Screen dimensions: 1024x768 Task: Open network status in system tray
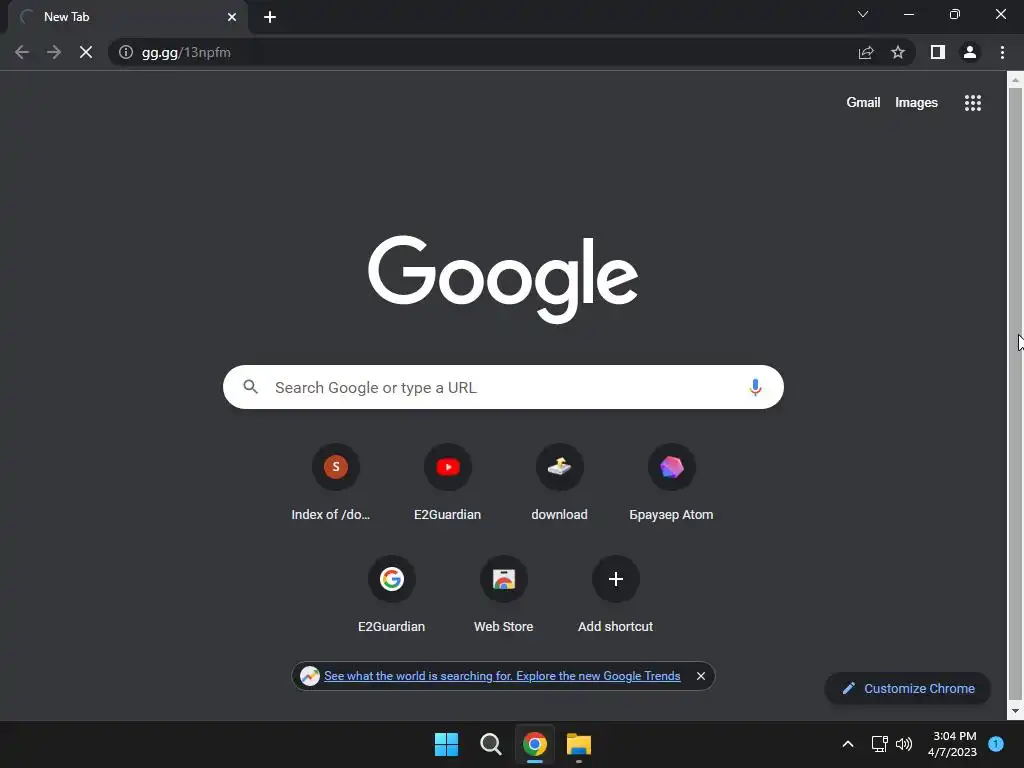click(880, 744)
